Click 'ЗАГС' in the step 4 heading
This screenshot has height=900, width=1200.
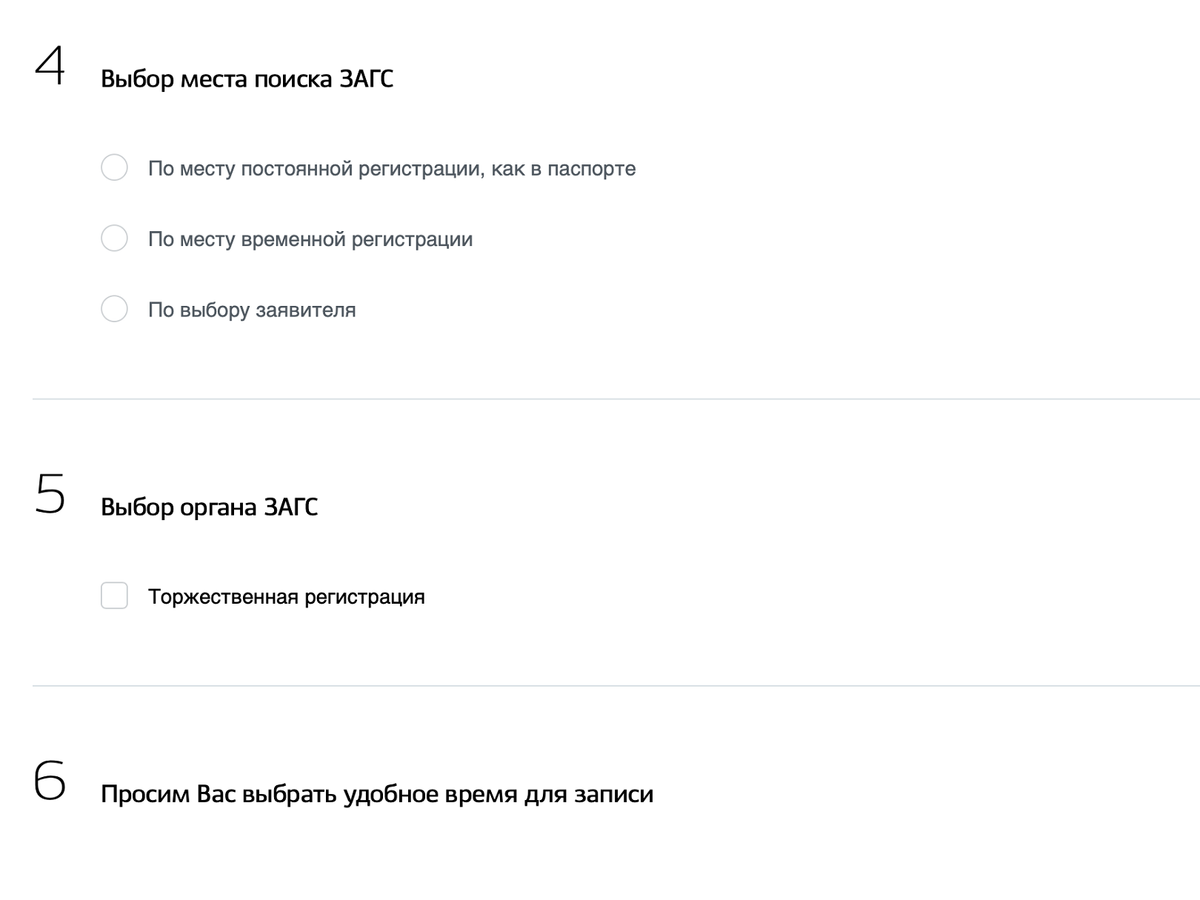366,79
